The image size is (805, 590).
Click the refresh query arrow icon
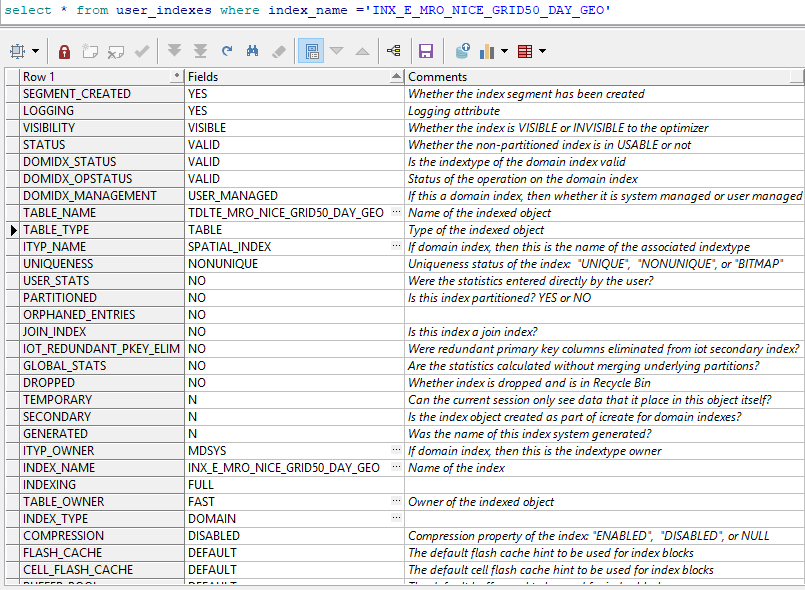coord(227,51)
